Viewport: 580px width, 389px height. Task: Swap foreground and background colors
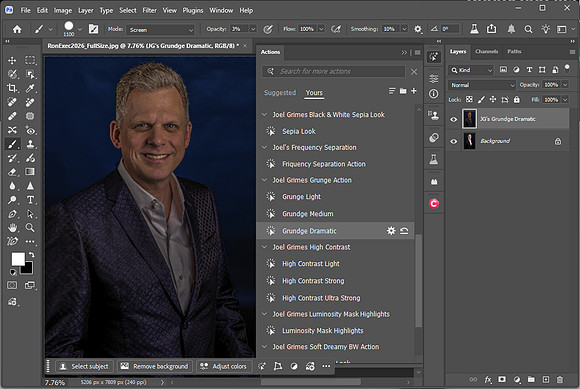pyautogui.click(x=32, y=255)
